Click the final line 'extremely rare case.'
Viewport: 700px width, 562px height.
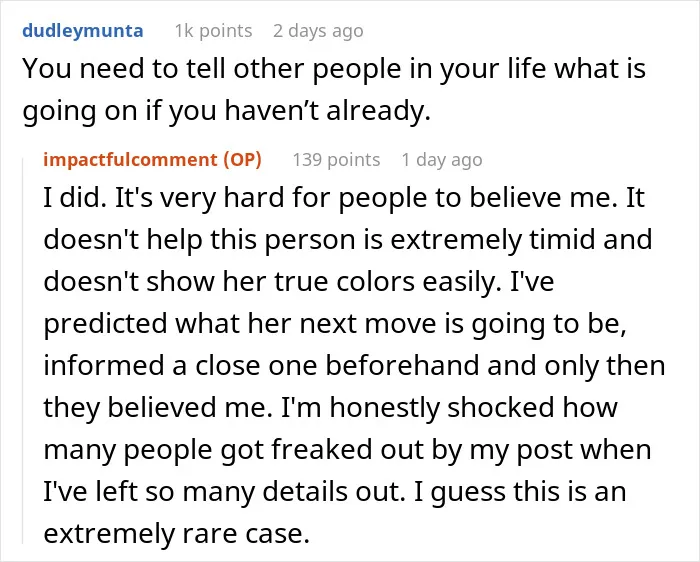(x=176, y=533)
